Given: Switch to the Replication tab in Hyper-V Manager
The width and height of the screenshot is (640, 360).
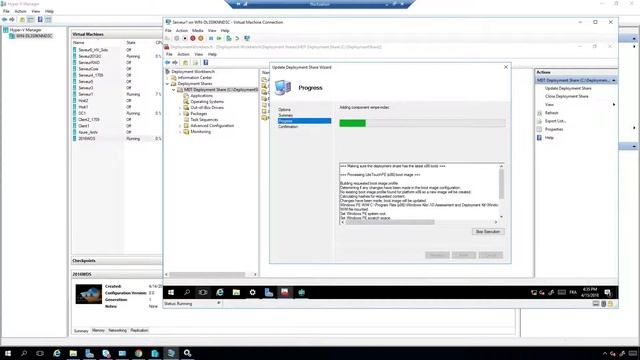Looking at the screenshot, I should click(x=139, y=330).
